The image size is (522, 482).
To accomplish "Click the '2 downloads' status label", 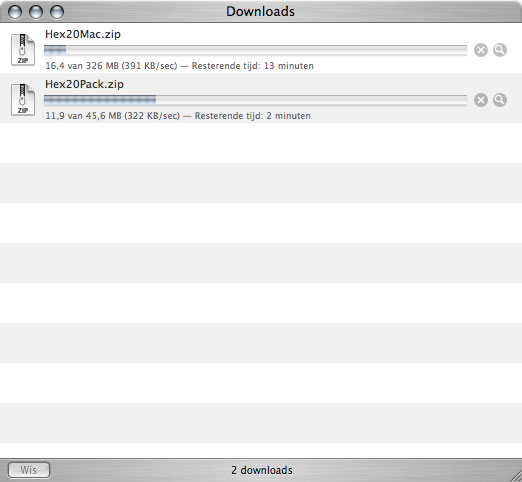I will pos(262,470).
